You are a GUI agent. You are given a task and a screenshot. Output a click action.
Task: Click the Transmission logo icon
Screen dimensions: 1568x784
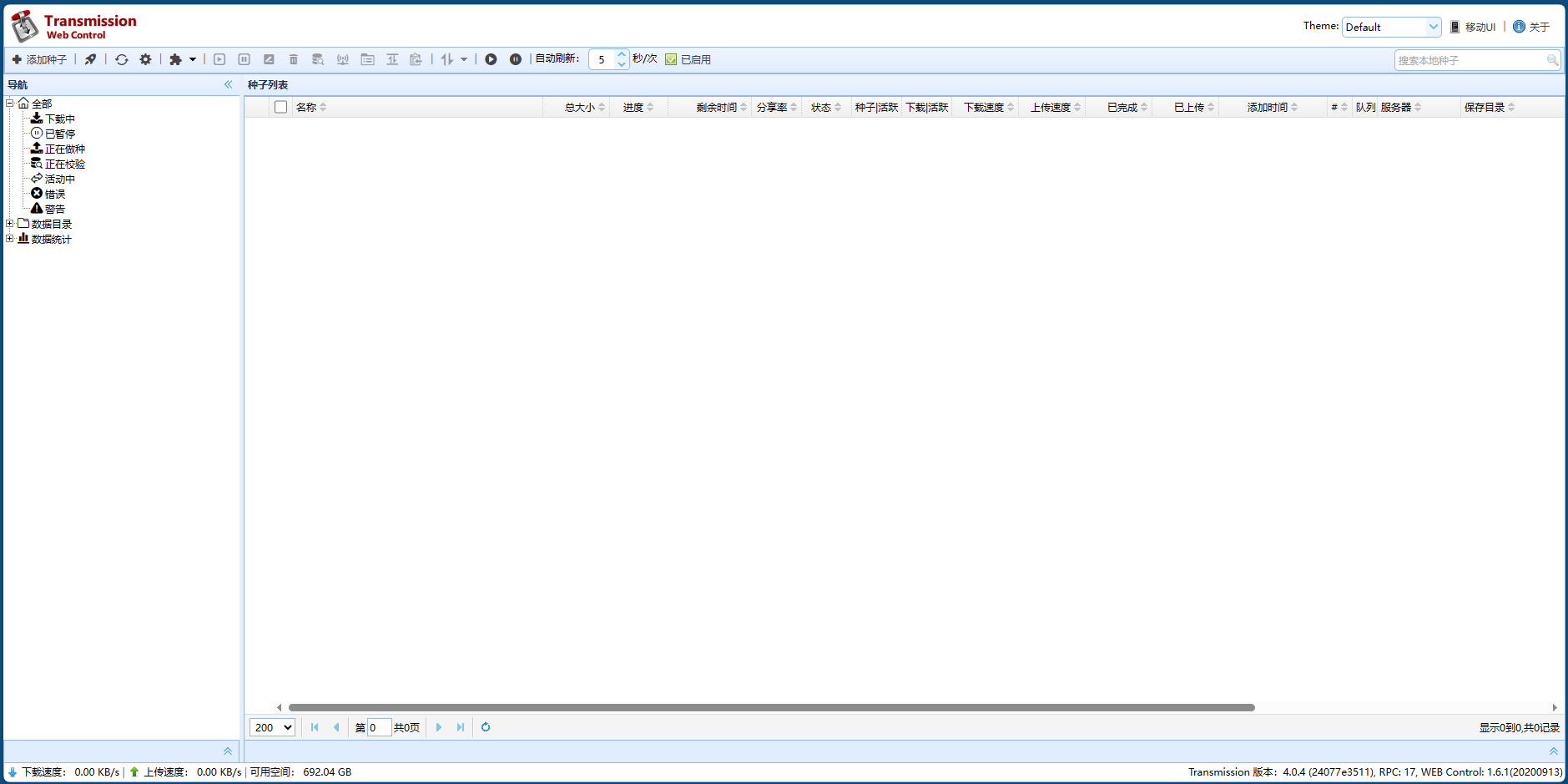tap(24, 26)
